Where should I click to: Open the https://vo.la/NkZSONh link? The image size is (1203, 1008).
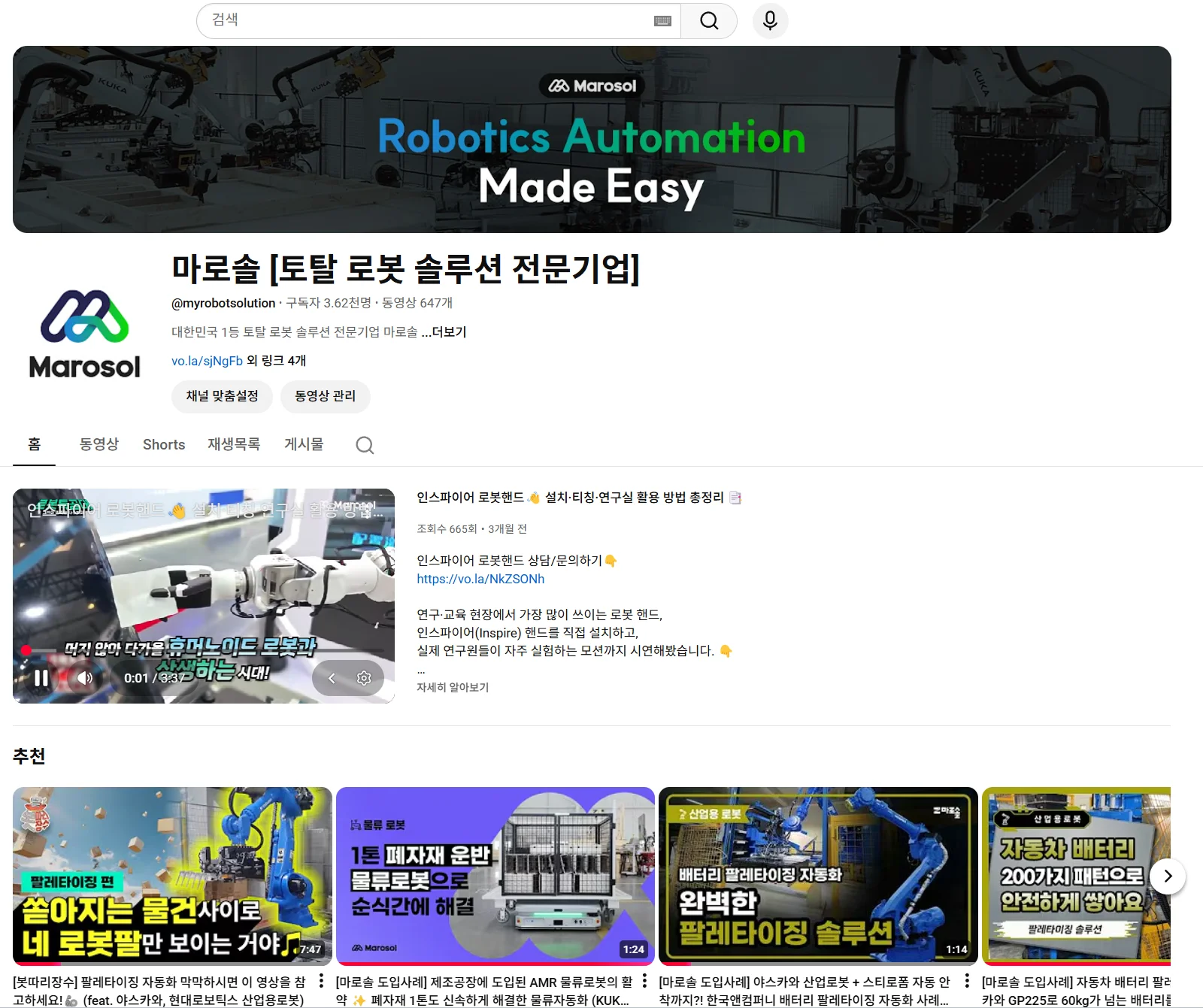point(480,579)
